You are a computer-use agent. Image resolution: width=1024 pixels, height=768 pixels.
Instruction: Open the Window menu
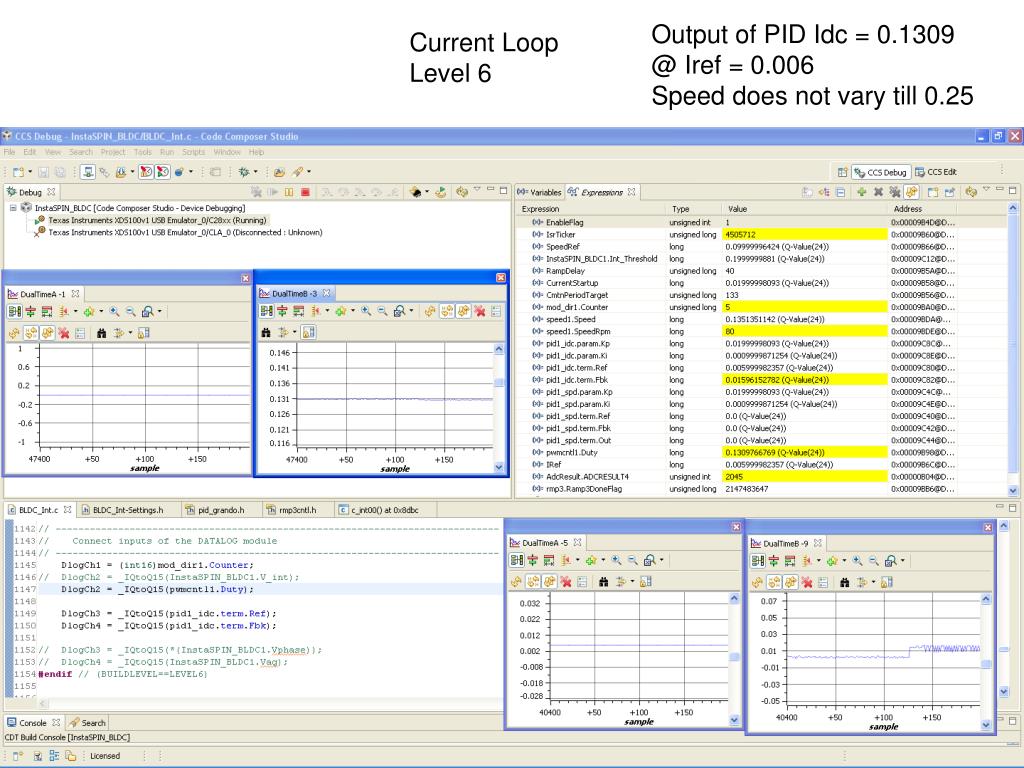pyautogui.click(x=227, y=152)
